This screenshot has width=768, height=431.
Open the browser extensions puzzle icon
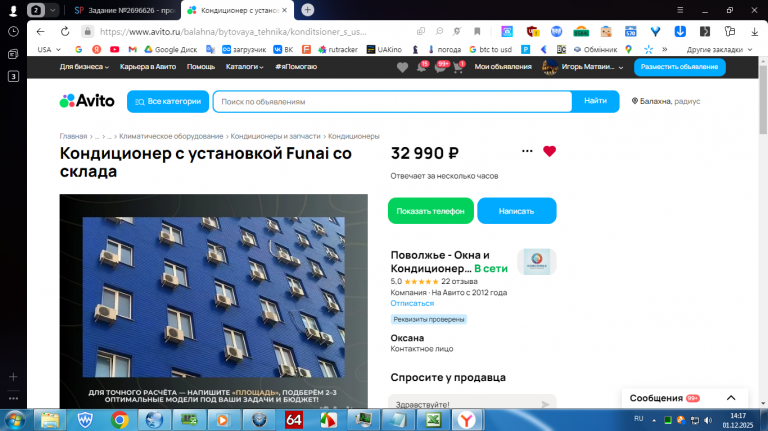[730, 32]
